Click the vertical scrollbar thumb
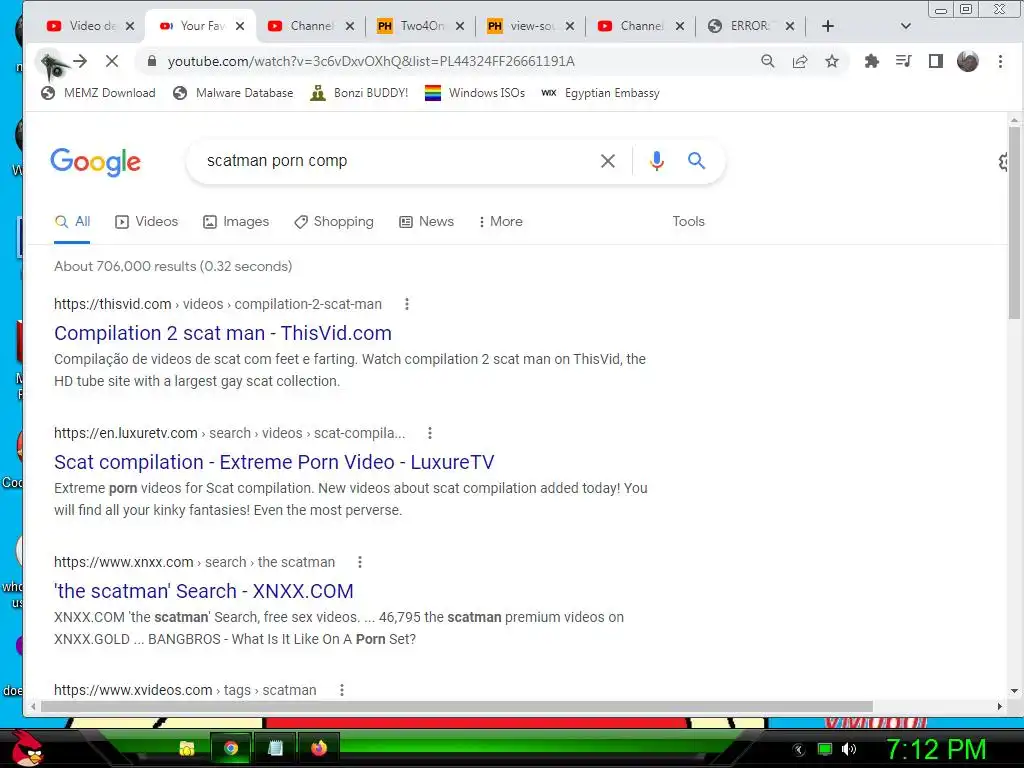The height and width of the screenshot is (768, 1024). [1014, 222]
